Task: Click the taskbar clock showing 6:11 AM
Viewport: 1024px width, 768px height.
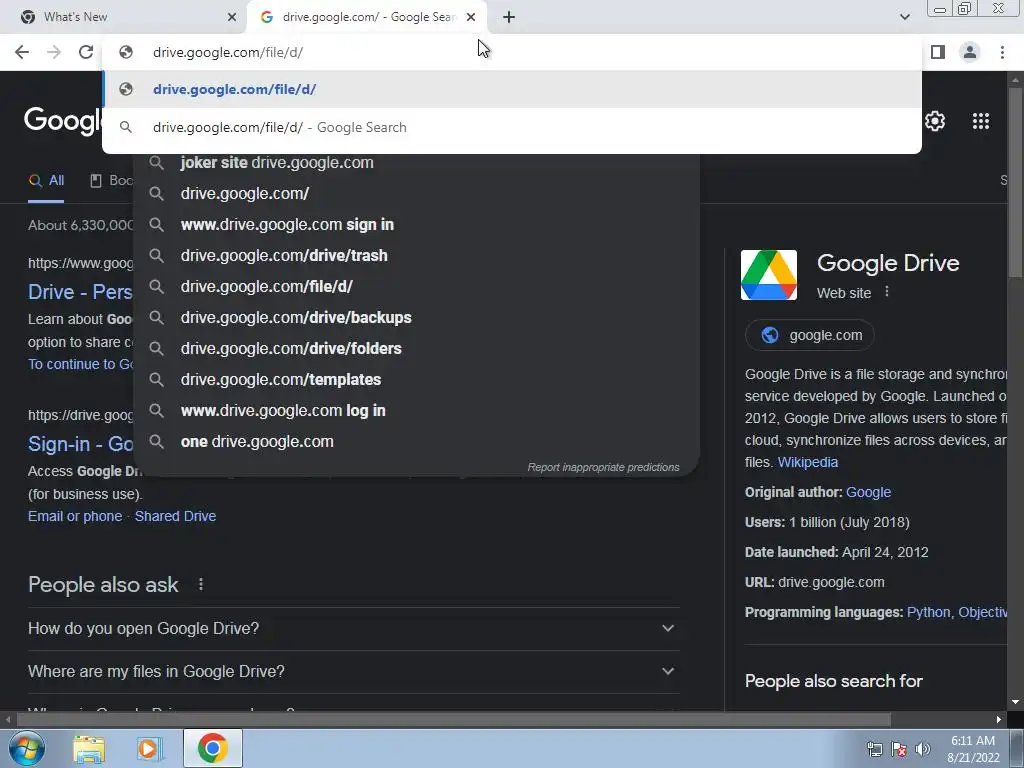Action: (x=973, y=749)
